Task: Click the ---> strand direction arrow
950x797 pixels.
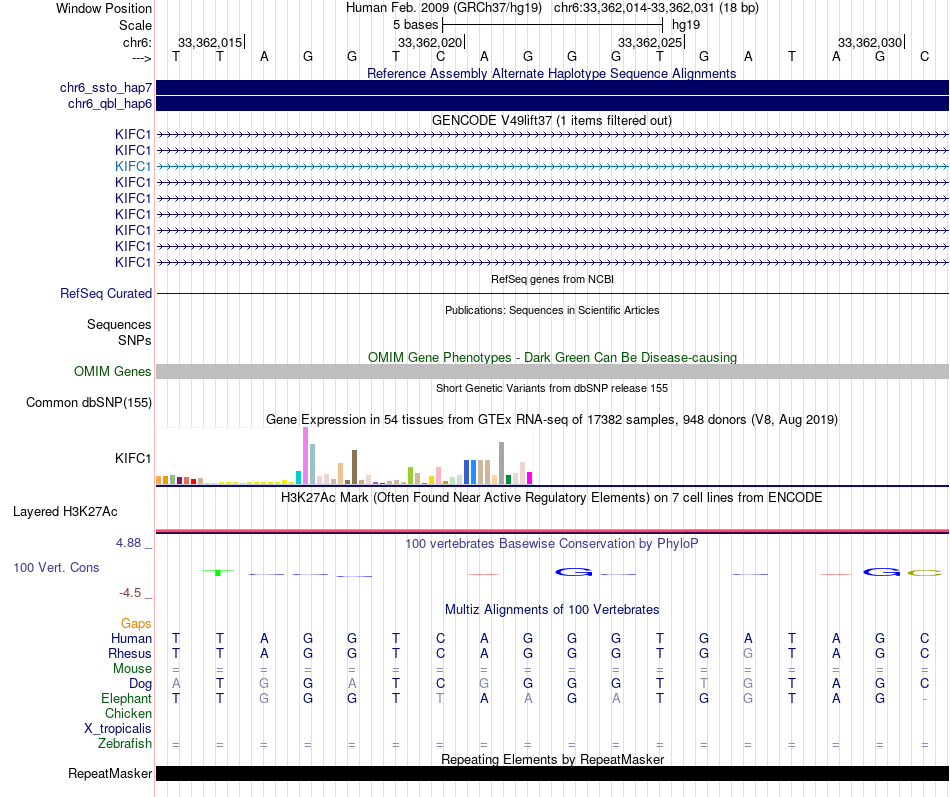Action: pyautogui.click(x=141, y=58)
